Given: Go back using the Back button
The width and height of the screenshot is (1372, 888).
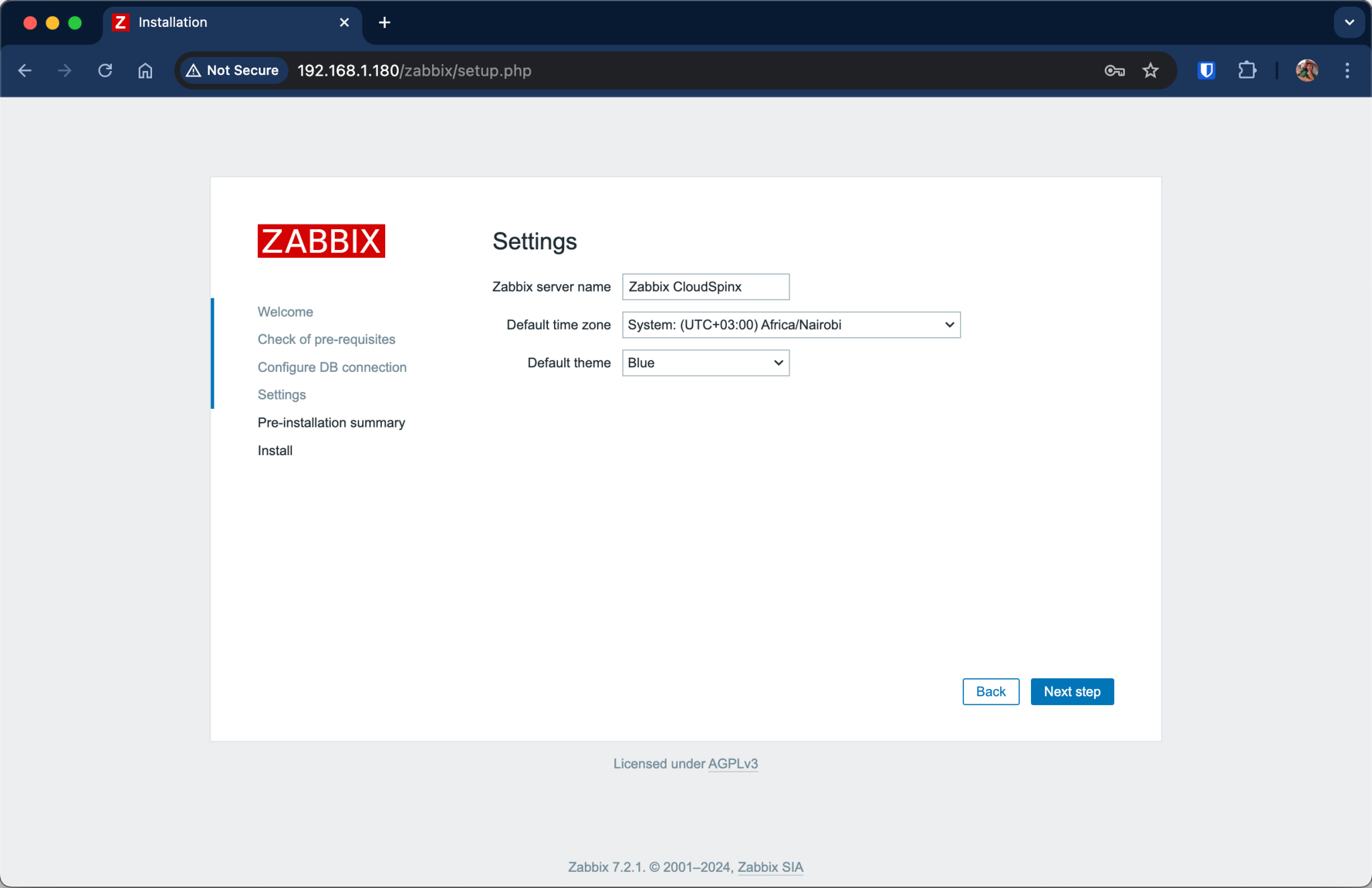Looking at the screenshot, I should pyautogui.click(x=991, y=691).
